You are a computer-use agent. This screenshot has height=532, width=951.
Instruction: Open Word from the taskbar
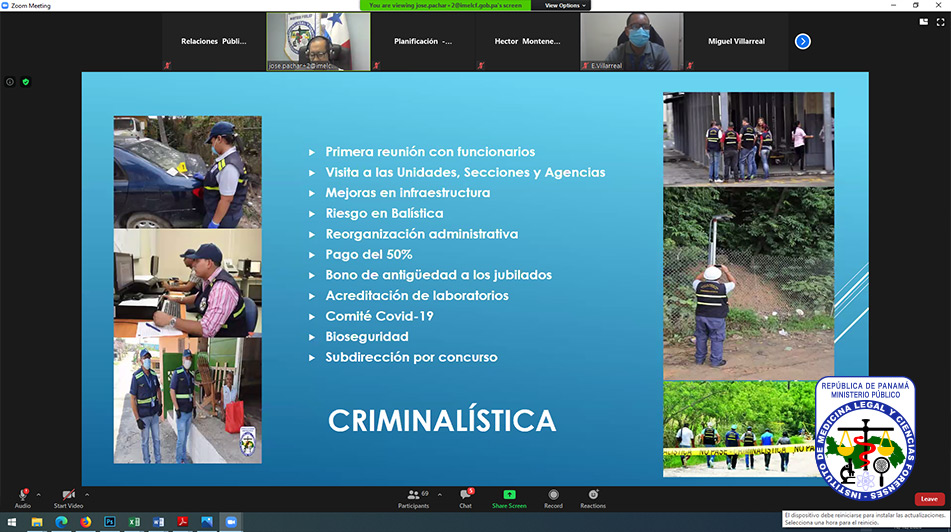coord(158,522)
